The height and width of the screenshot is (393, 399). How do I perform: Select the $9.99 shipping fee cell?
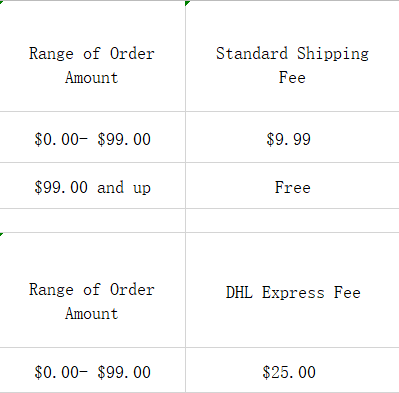[x=292, y=137]
